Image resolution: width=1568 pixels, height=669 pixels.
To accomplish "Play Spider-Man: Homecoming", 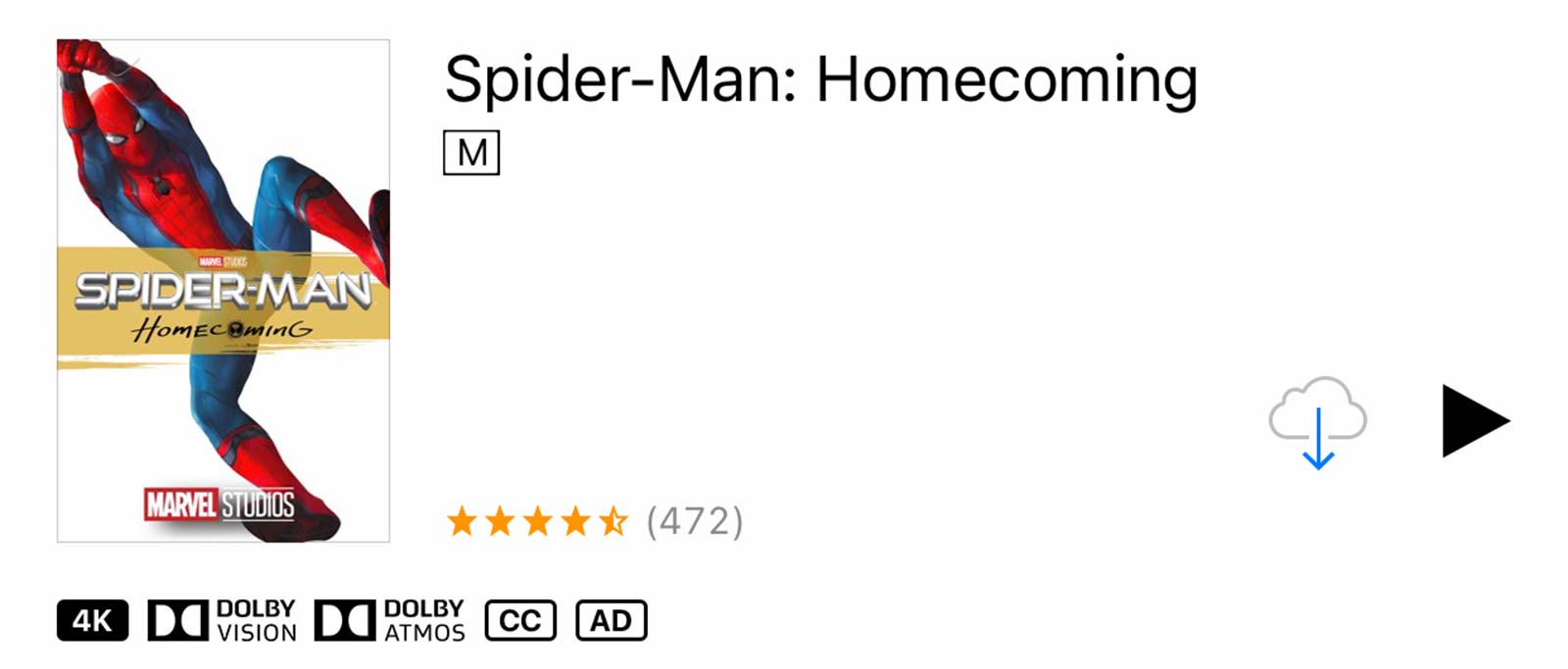I will coord(1476,421).
